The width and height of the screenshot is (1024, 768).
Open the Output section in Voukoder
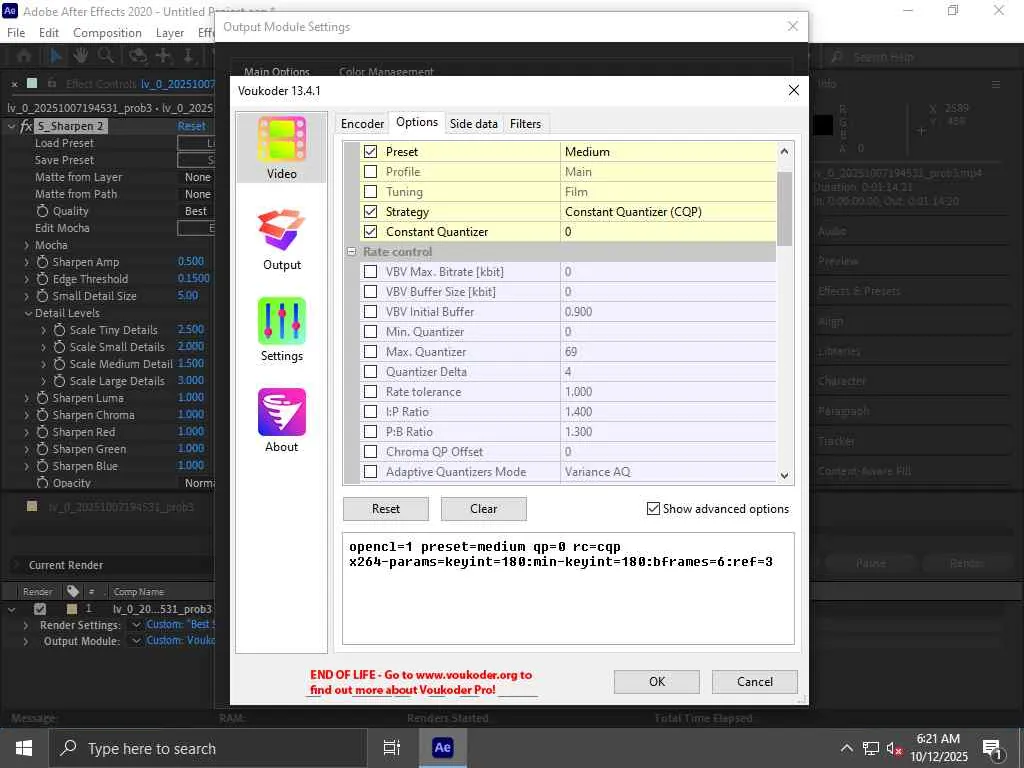pos(281,239)
